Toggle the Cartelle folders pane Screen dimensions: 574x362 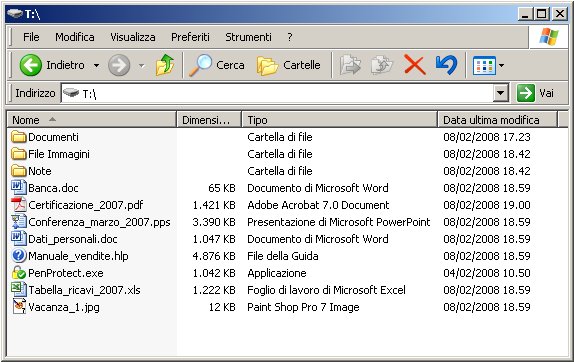pyautogui.click(x=288, y=65)
